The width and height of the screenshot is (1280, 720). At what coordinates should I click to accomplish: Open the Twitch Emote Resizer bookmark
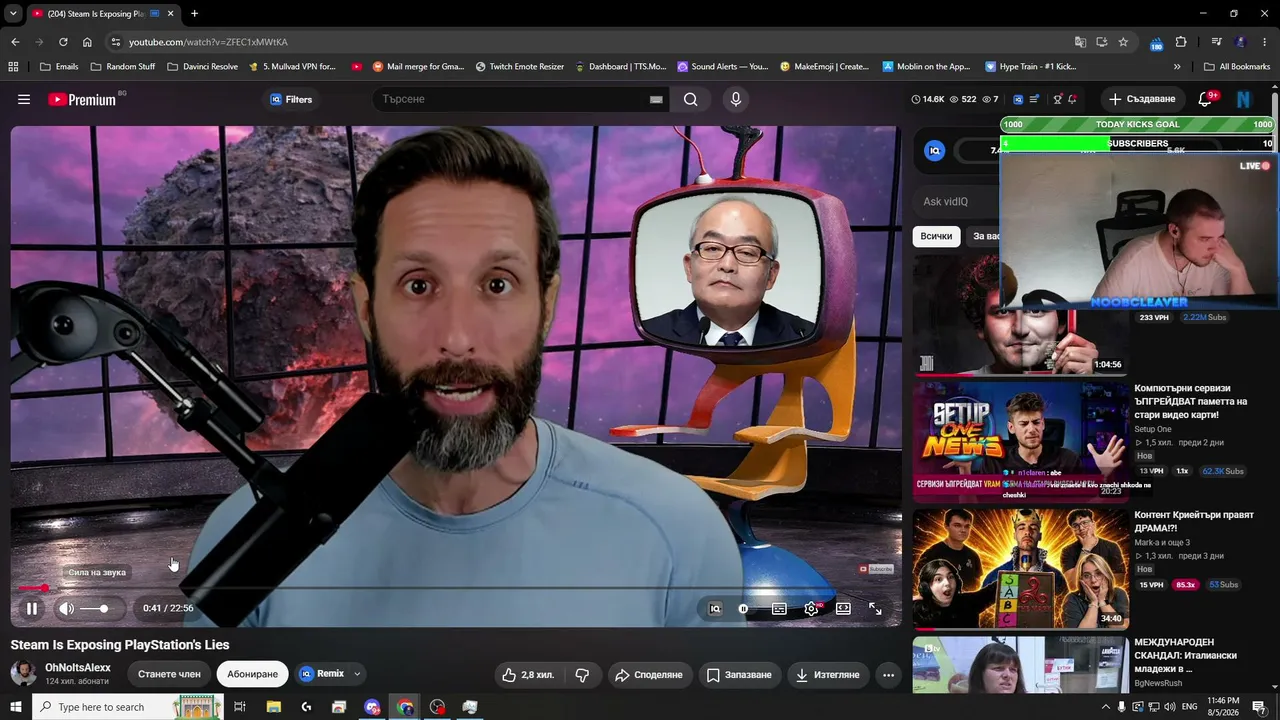click(519, 67)
